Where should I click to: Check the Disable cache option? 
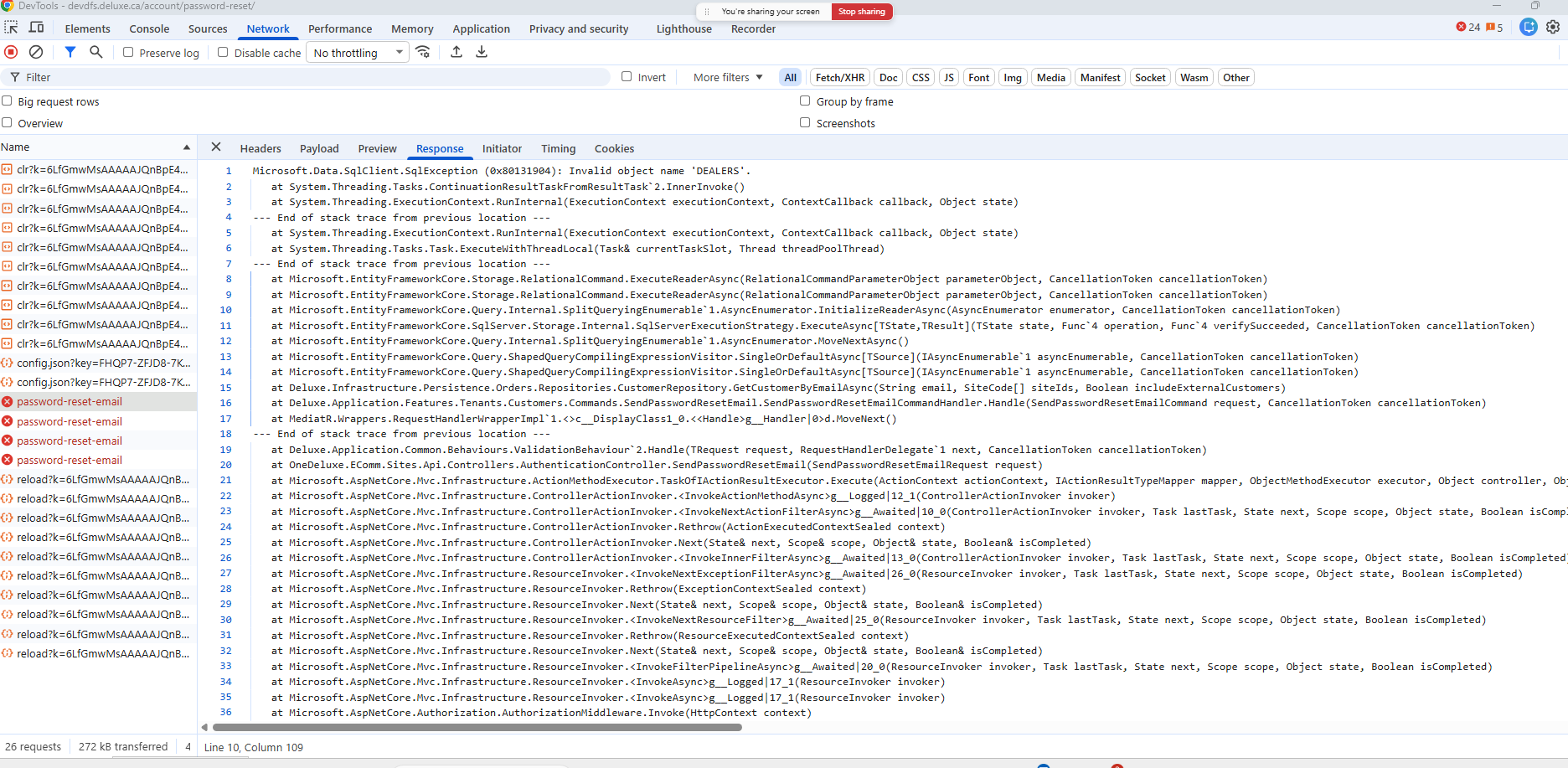pos(223,52)
